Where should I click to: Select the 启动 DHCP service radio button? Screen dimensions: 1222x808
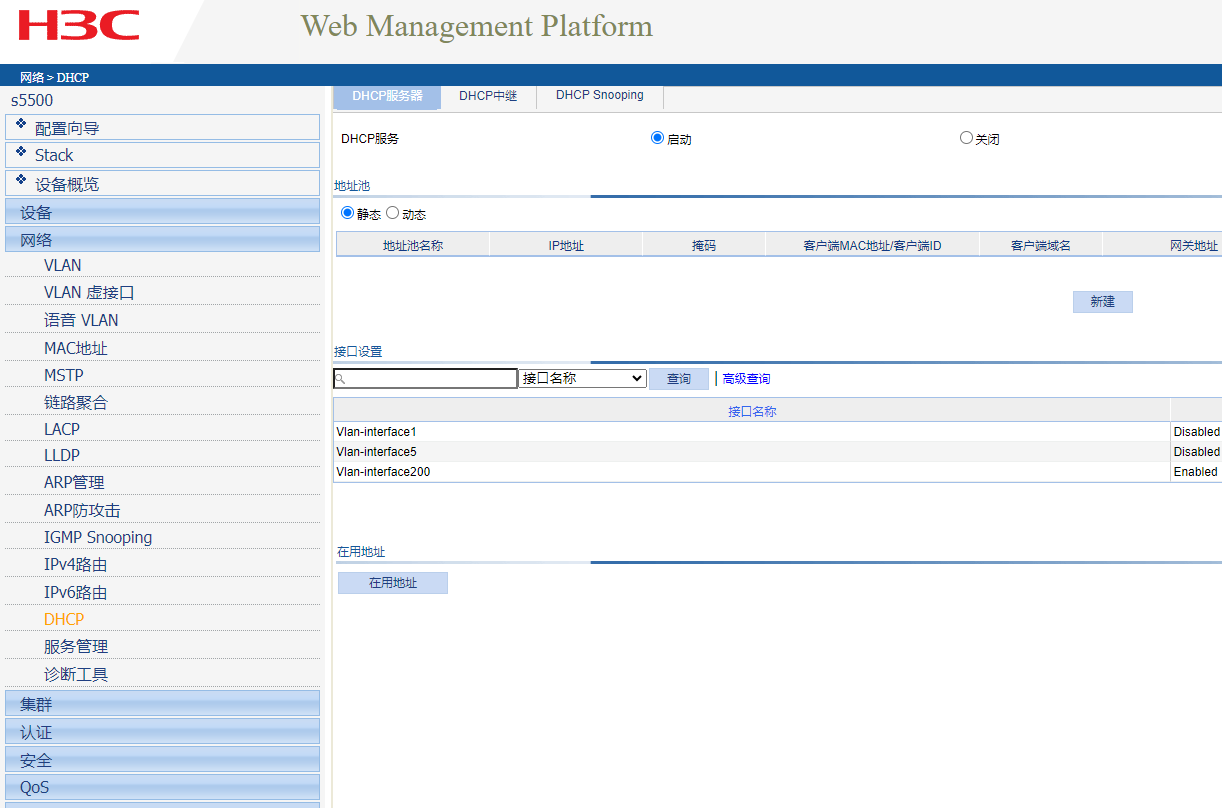pyautogui.click(x=657, y=138)
